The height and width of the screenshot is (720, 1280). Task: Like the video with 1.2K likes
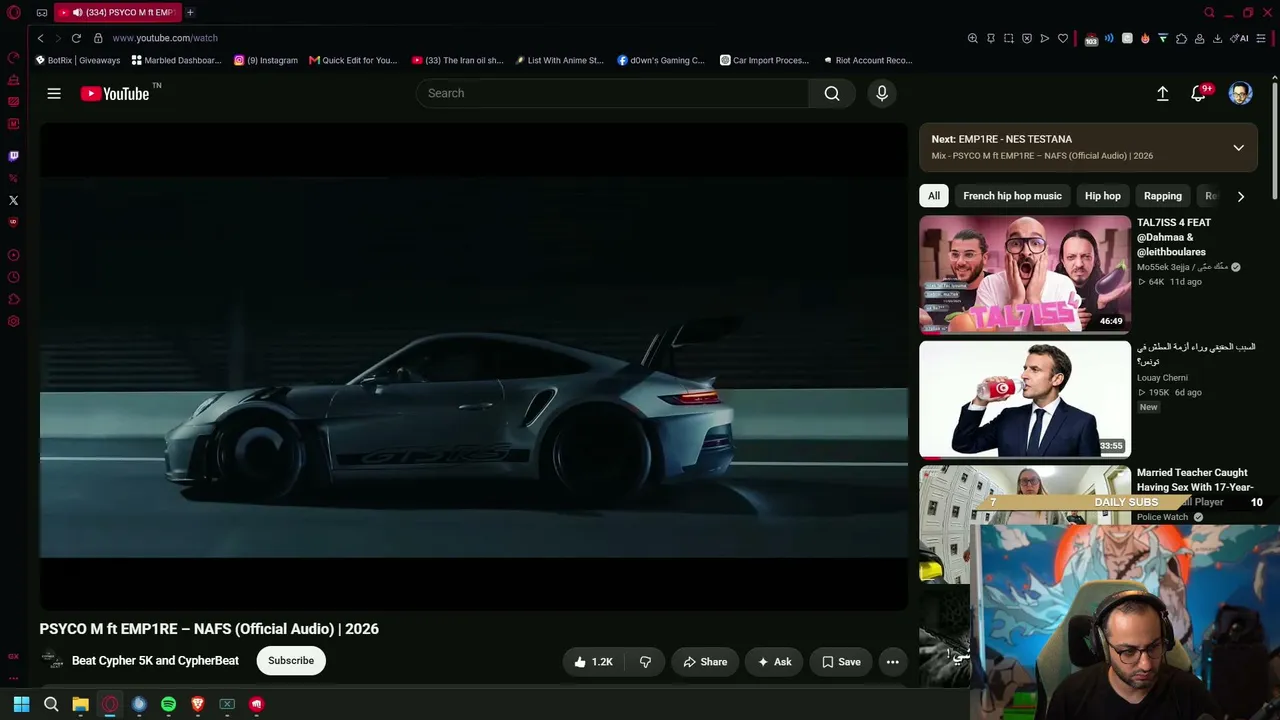point(593,662)
